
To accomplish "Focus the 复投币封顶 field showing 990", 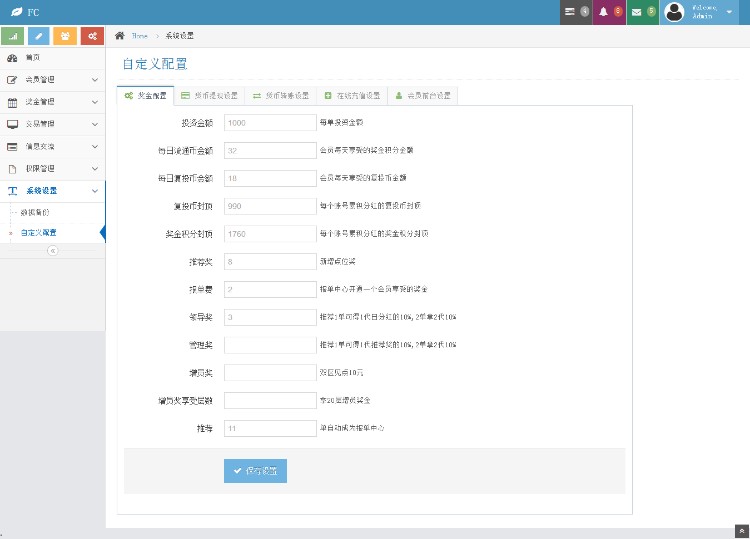I will (x=270, y=206).
